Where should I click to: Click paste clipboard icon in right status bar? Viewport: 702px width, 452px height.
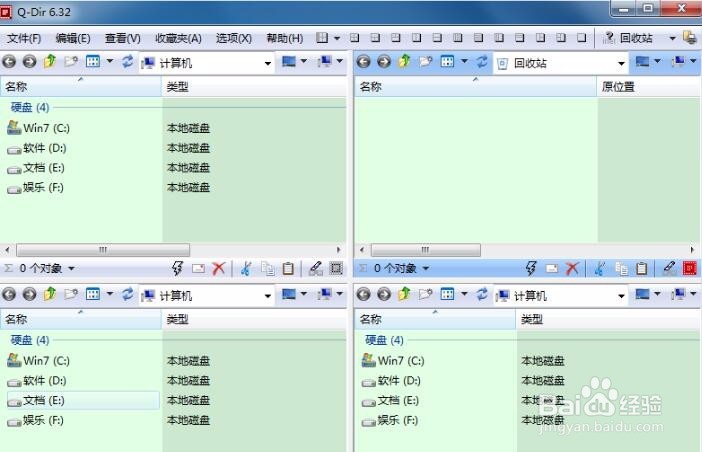tap(642, 269)
